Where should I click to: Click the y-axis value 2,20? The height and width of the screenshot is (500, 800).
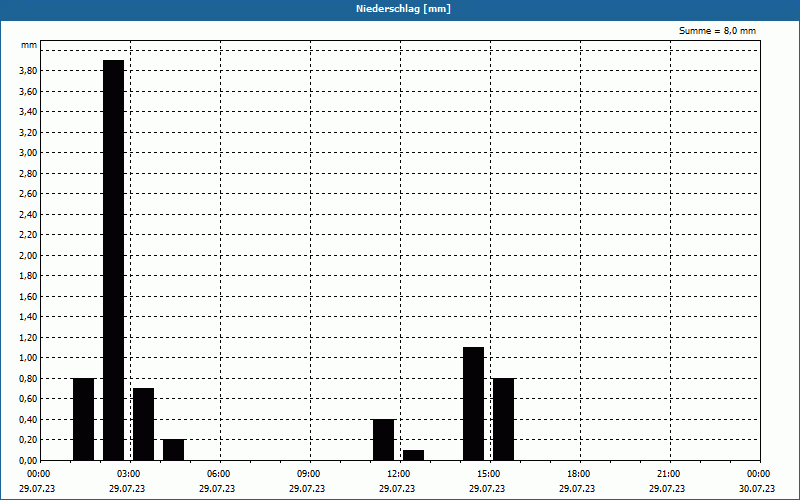(28, 235)
